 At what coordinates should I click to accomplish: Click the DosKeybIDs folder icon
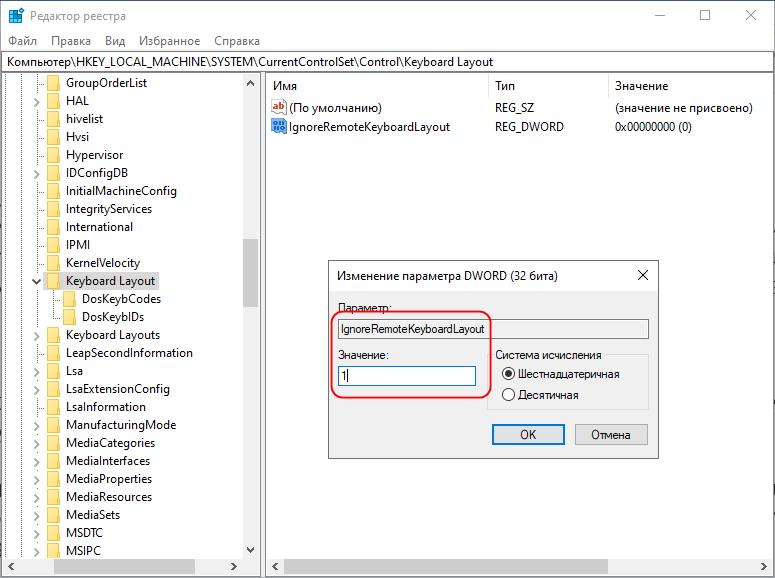(x=70, y=317)
